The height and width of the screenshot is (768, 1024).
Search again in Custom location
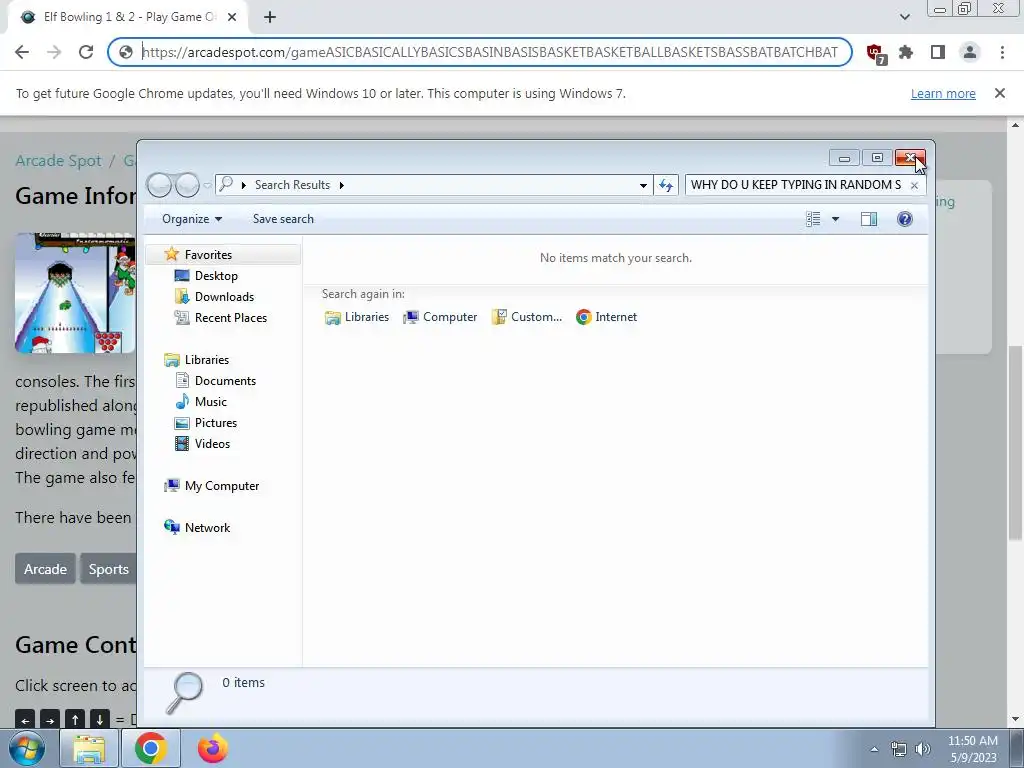[x=527, y=317]
